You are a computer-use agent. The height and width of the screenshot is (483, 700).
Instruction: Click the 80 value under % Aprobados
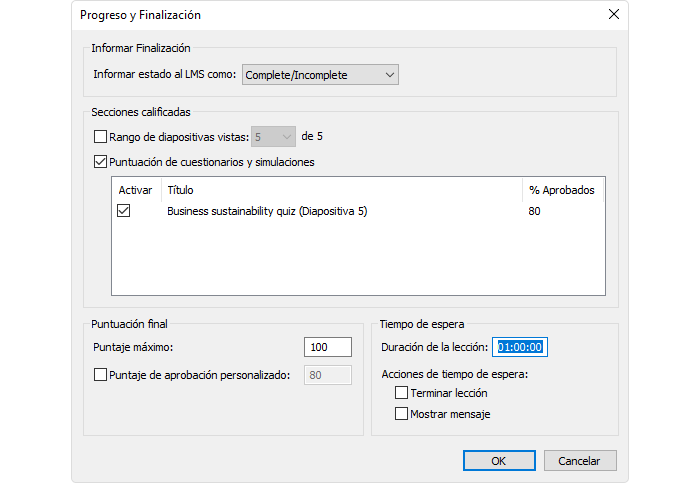[x=534, y=211]
